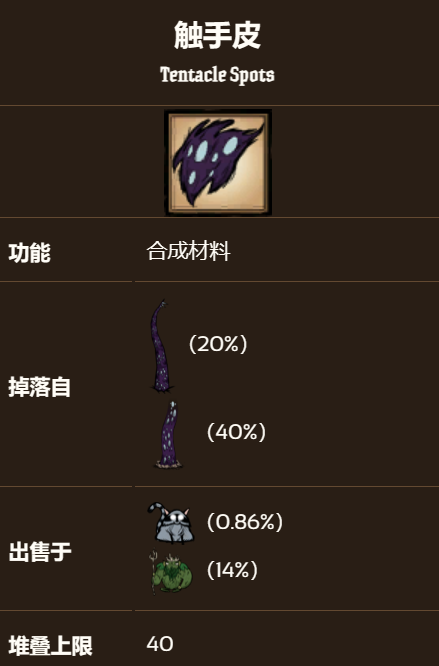Click the trident held by green merm
This screenshot has height=666, width=439.
pyautogui.click(x=154, y=572)
